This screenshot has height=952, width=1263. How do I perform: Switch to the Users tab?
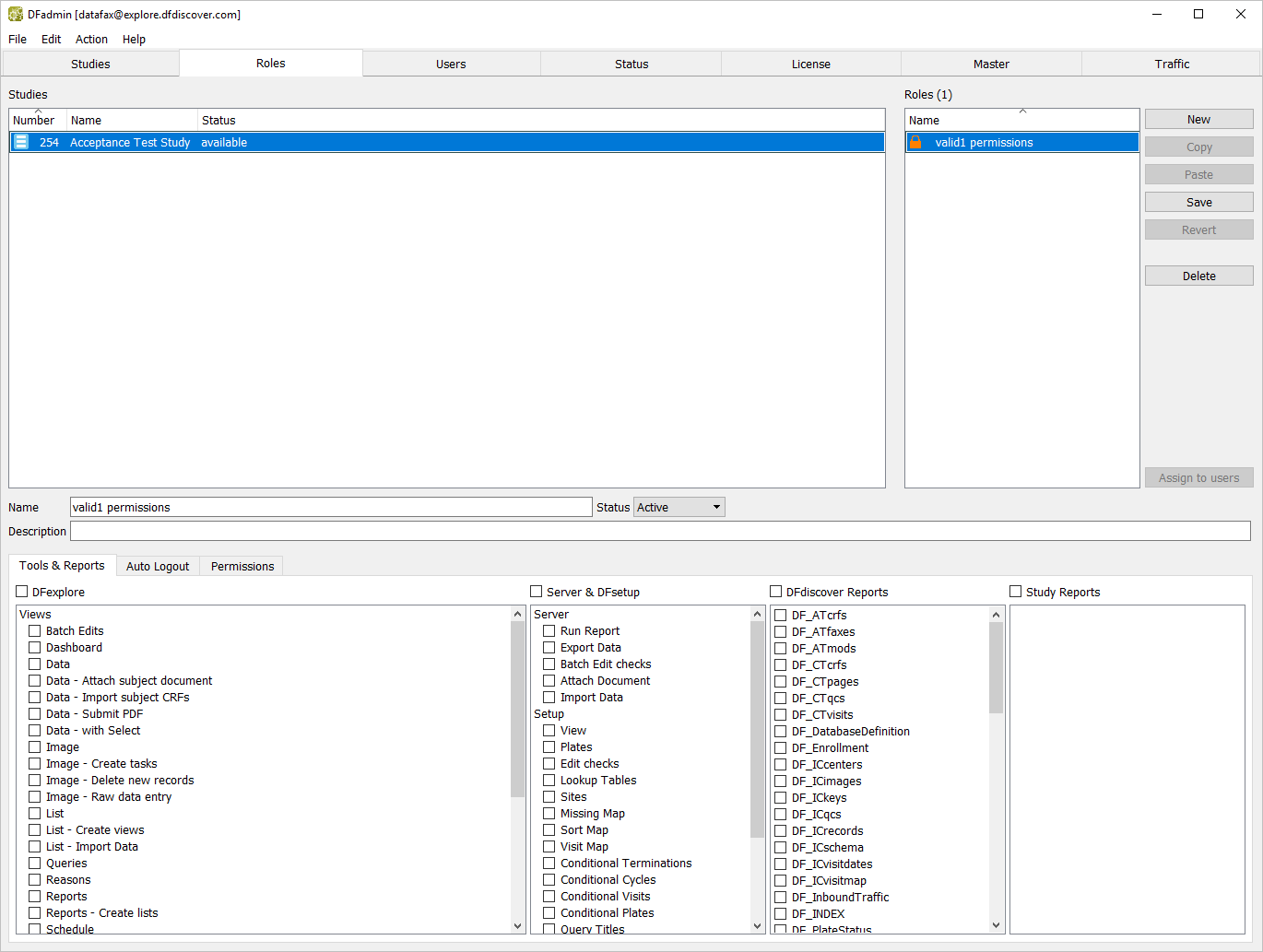point(451,65)
